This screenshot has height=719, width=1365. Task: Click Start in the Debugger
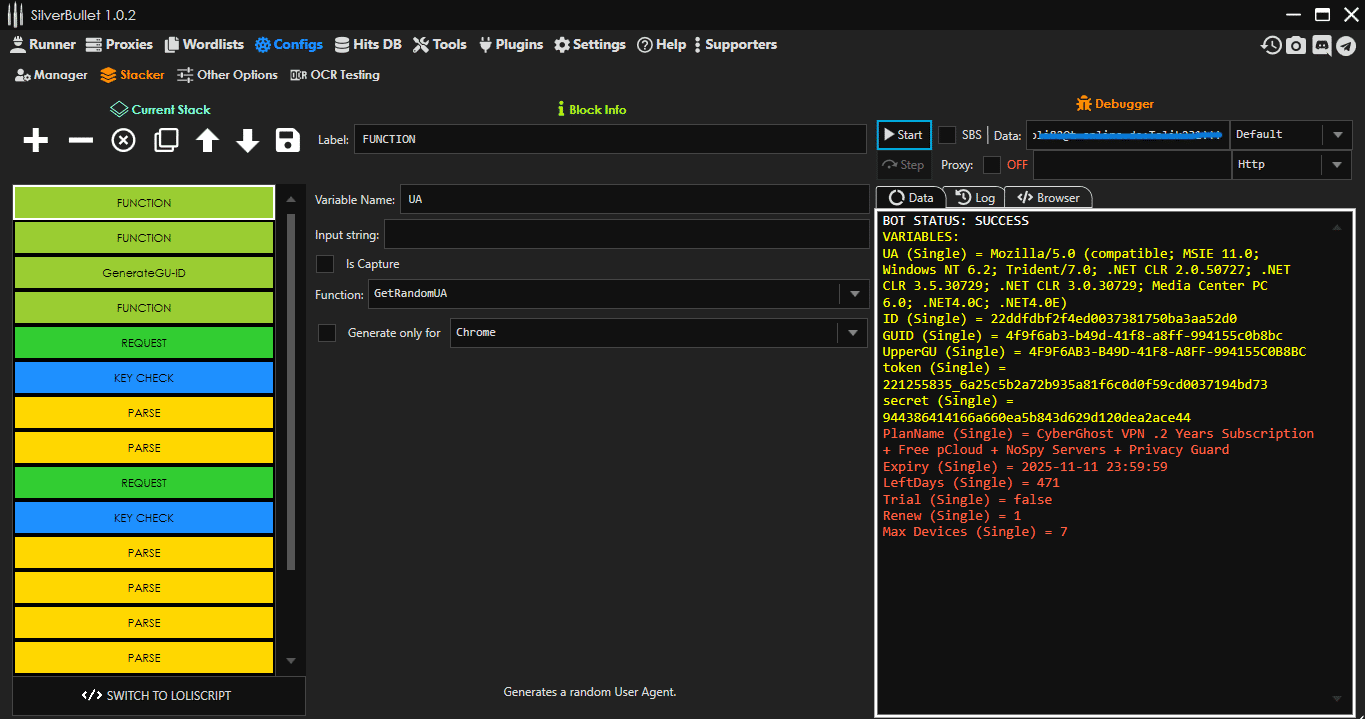pyautogui.click(x=903, y=134)
